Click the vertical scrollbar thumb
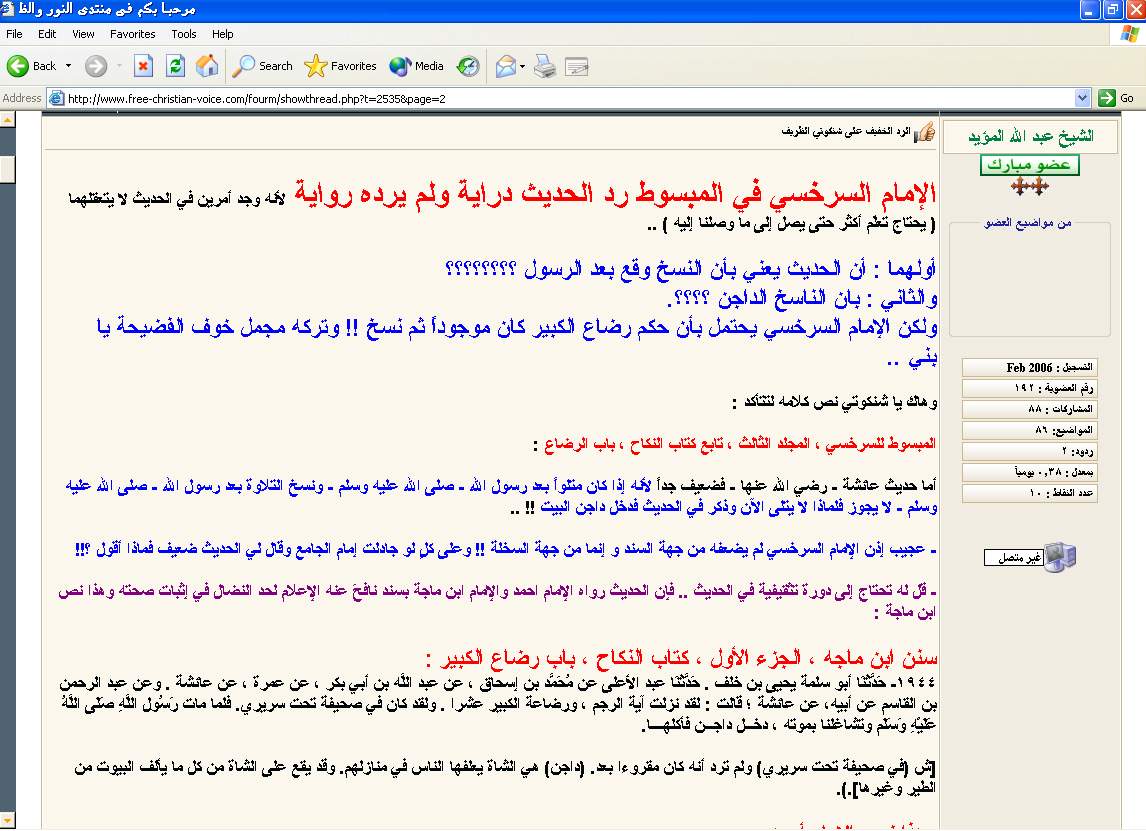 coord(7,170)
